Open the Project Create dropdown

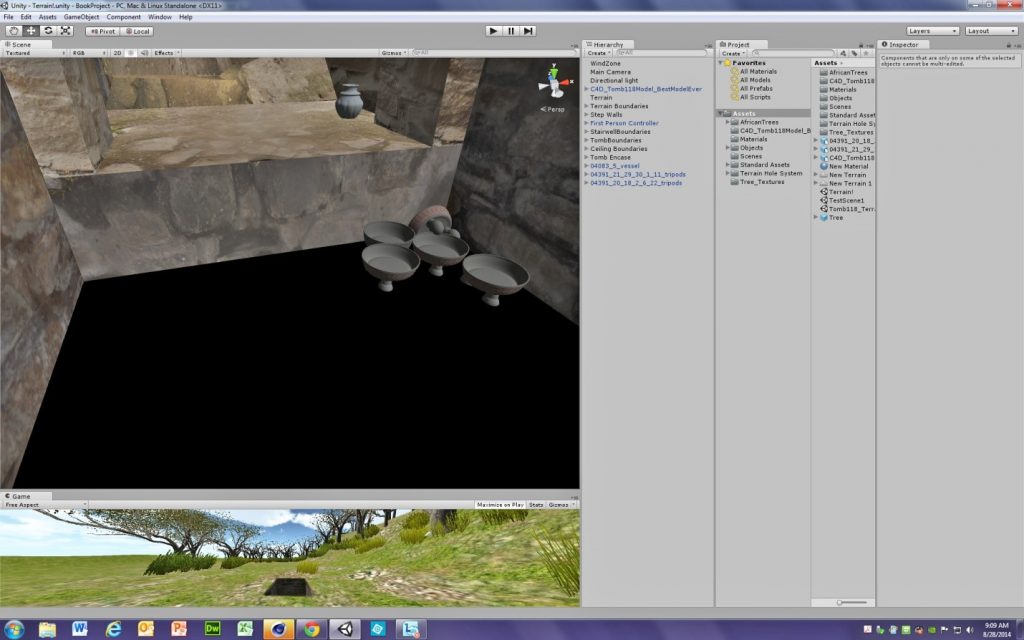pos(733,53)
